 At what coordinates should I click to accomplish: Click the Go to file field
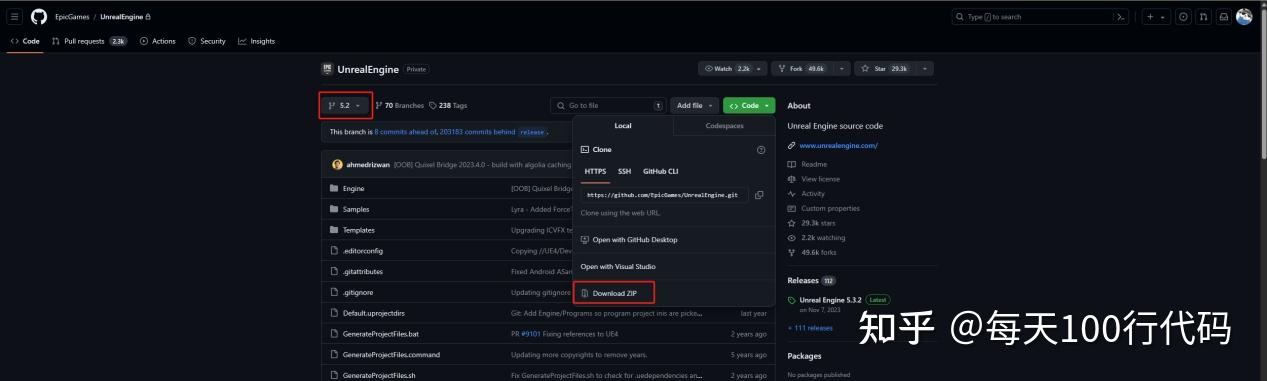pos(608,105)
